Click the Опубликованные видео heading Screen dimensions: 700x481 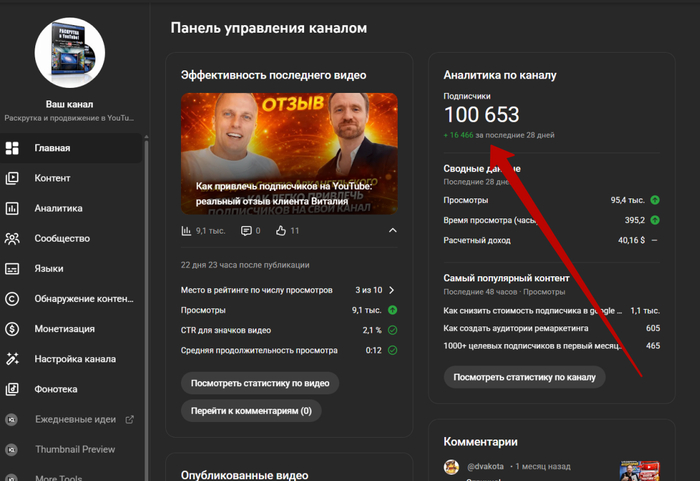click(x=245, y=475)
